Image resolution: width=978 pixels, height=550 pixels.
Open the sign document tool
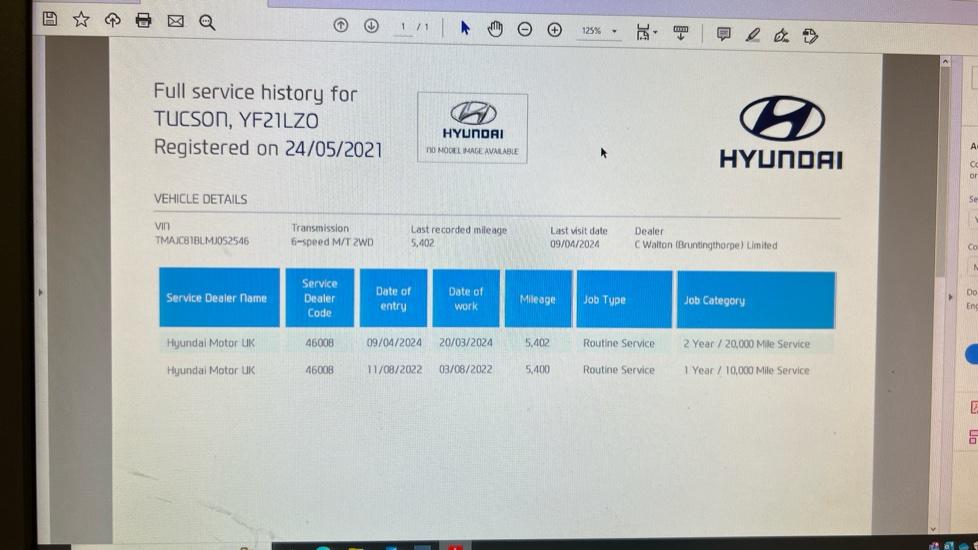[782, 36]
